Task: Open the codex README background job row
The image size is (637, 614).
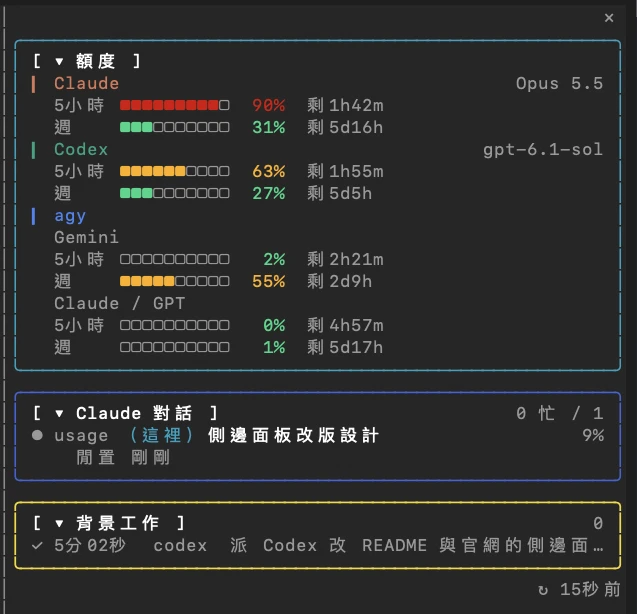Action: coord(318,545)
